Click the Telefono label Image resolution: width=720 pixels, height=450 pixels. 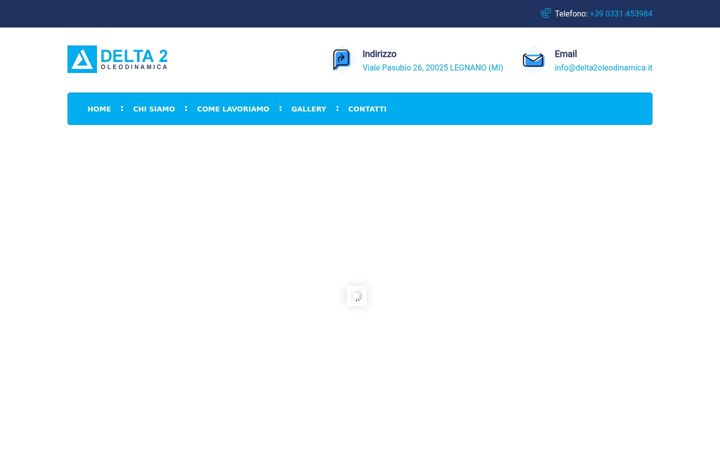[x=571, y=14]
